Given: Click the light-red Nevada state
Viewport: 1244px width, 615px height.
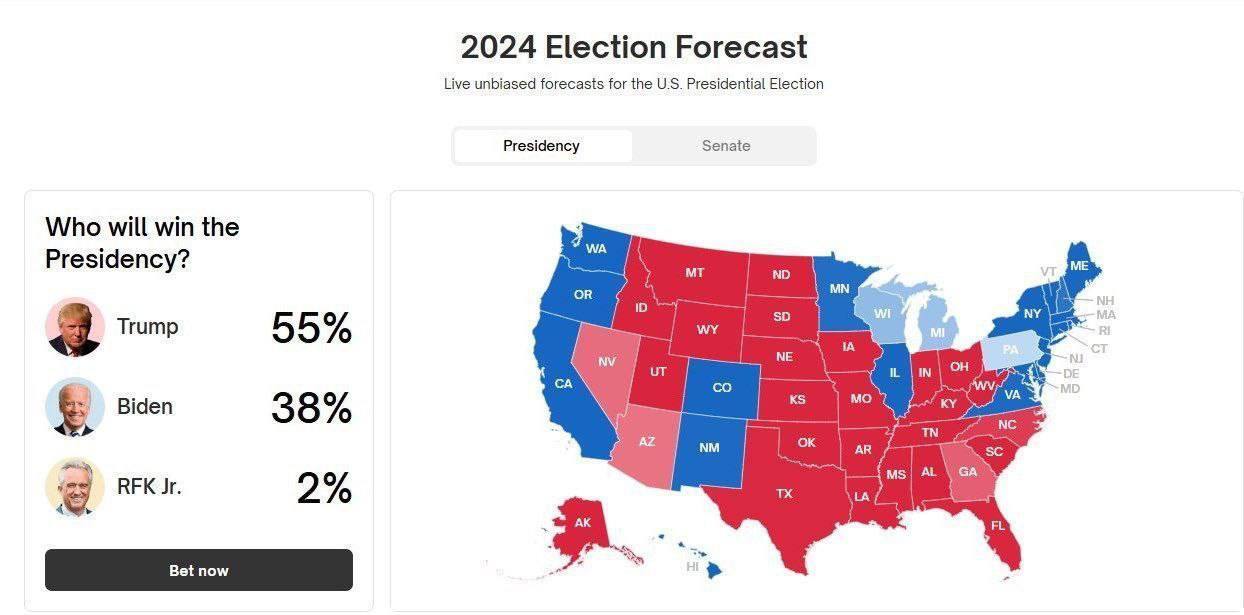Looking at the screenshot, I should pyautogui.click(x=607, y=361).
